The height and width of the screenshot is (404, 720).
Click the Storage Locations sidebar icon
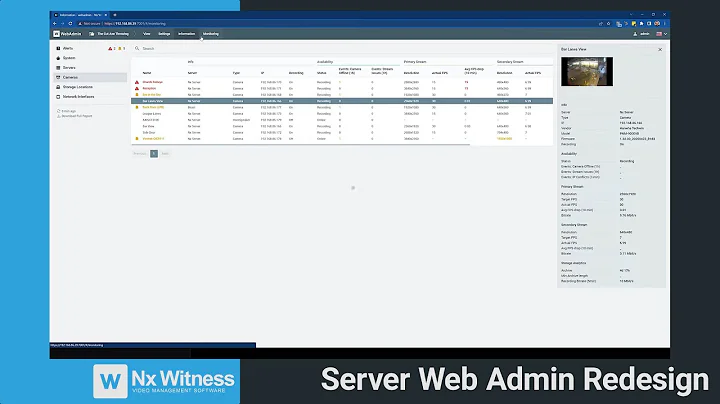pyautogui.click(x=58, y=87)
